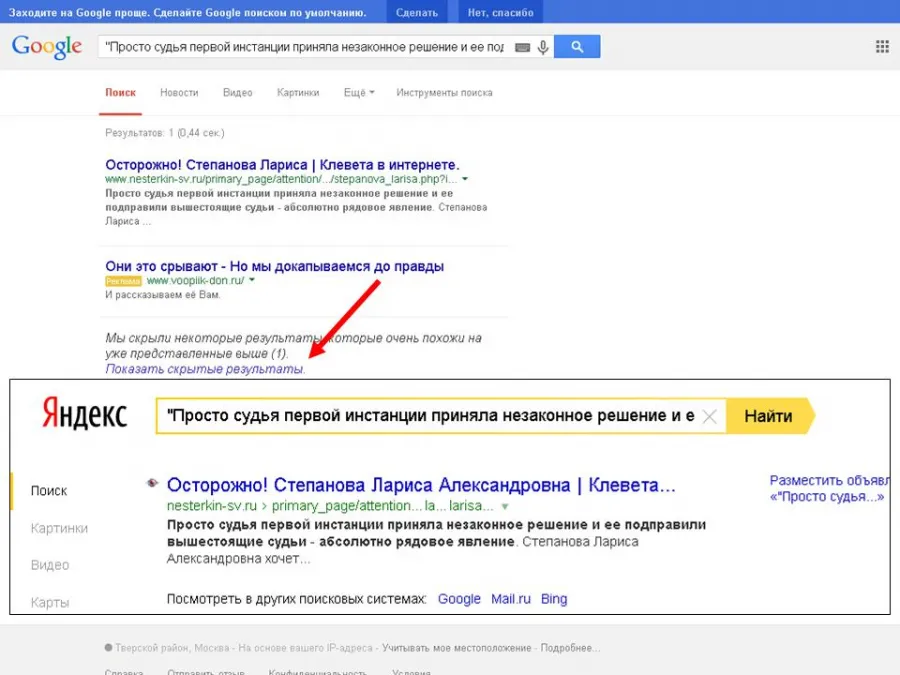Expand dropdown arrow after www.vooplik-don.ru URL
900x675 pixels.
251,280
